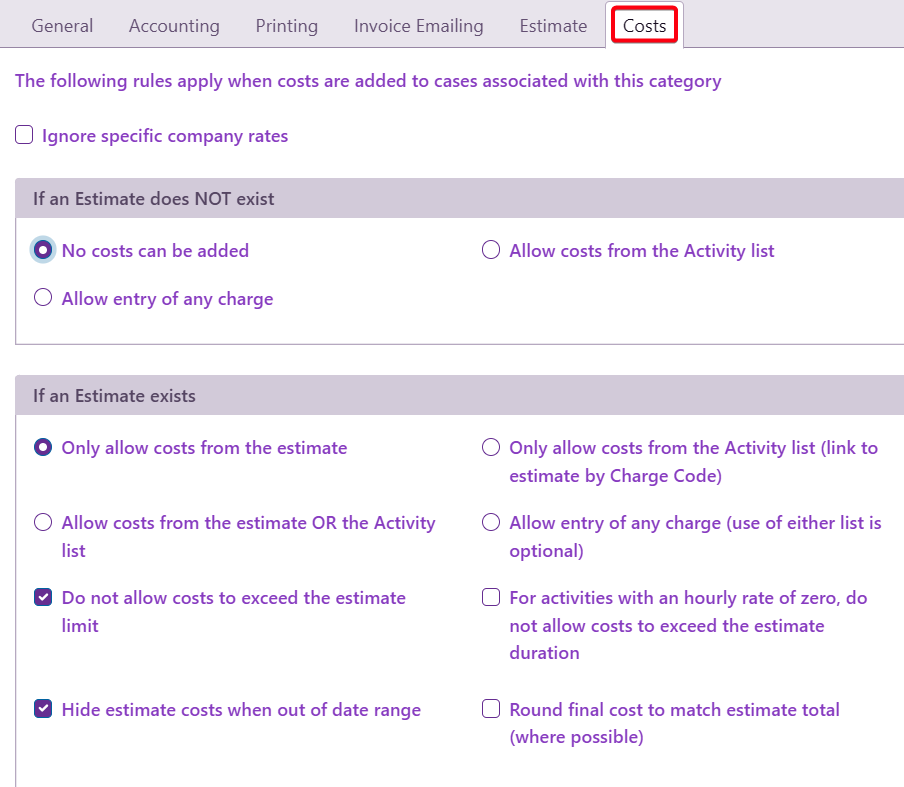
Task: Select Allow costs from estimate OR Activity list
Action: (x=43, y=523)
